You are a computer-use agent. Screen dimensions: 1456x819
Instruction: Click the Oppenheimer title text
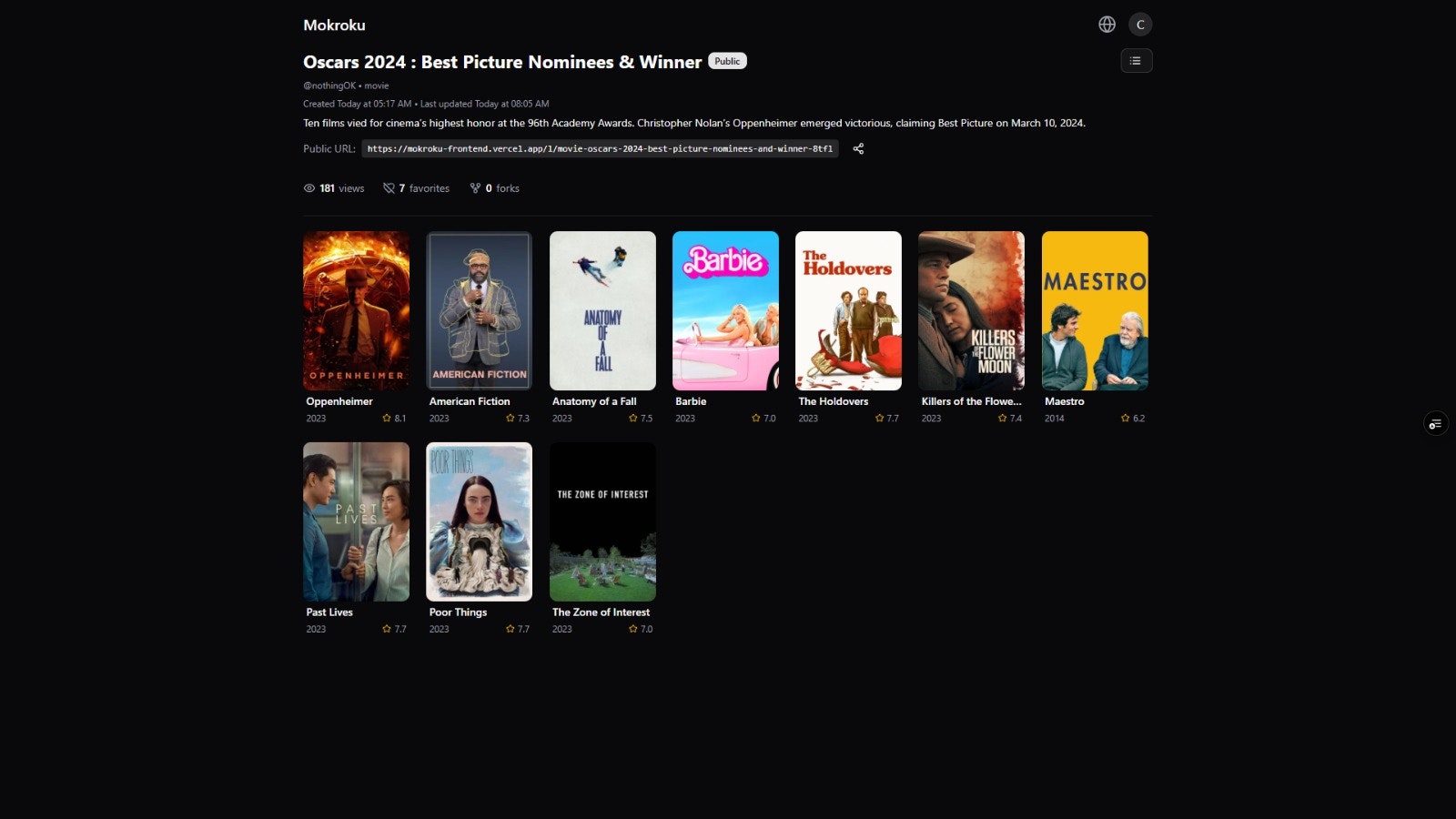tap(339, 401)
